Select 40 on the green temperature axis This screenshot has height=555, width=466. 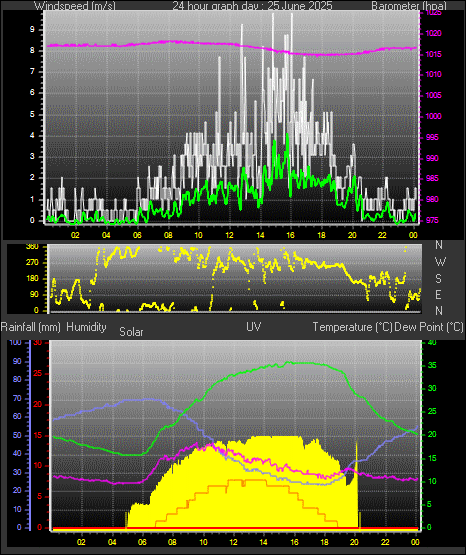(432, 343)
